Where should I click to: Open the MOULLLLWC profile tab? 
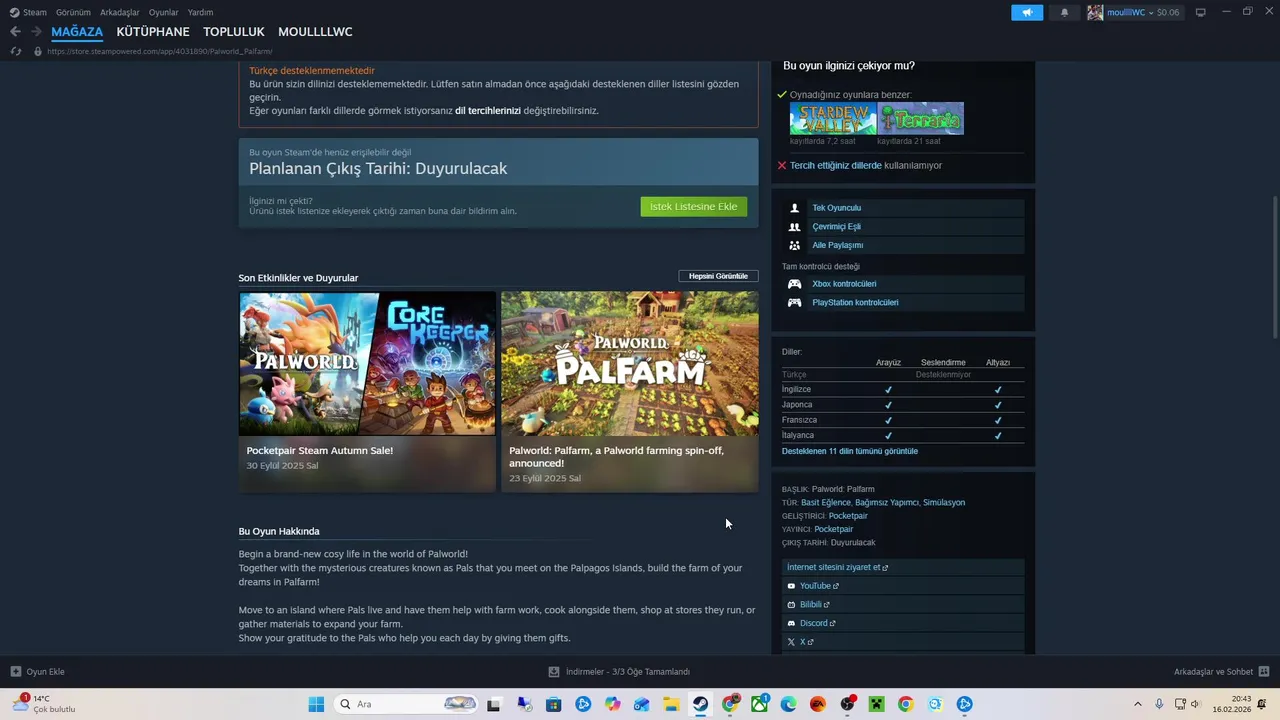coord(315,32)
